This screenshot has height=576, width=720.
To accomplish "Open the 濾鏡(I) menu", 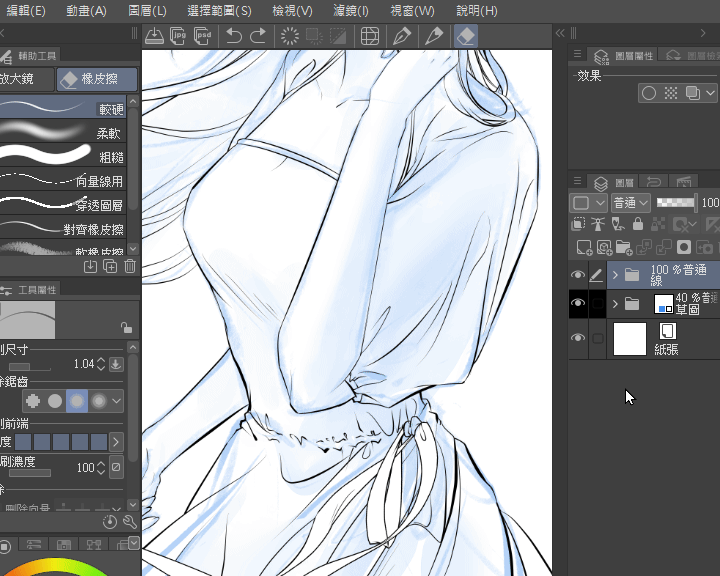I will tap(351, 11).
